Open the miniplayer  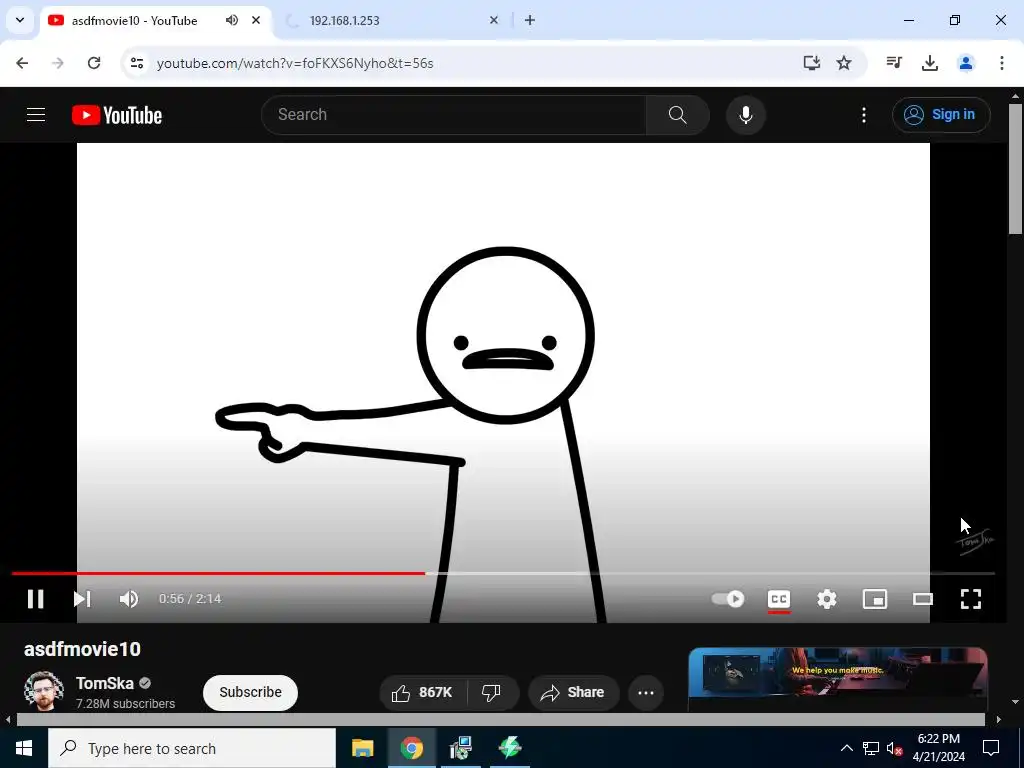(874, 599)
